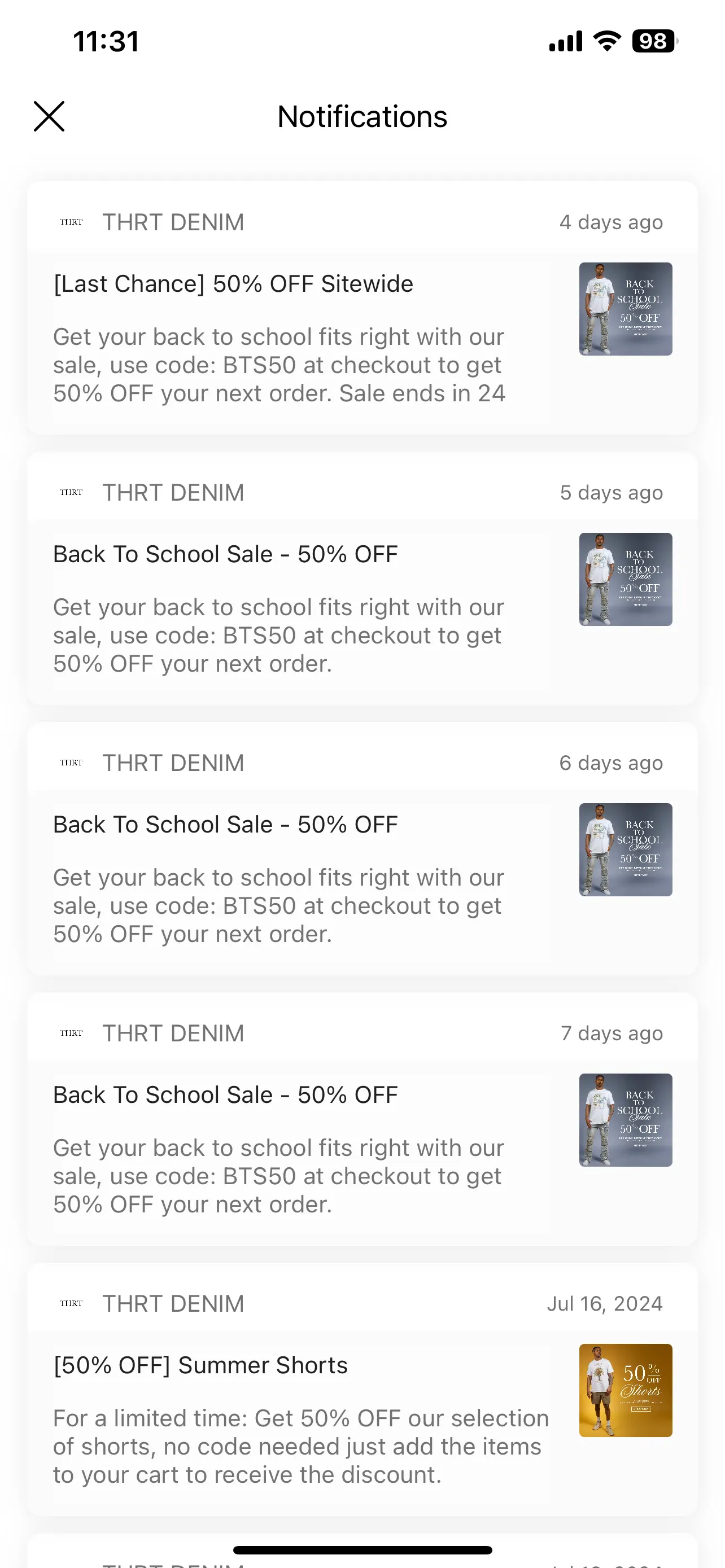This screenshot has height=1568, width=725.
Task: Tap the THRT logo on the 5 days ago notification
Action: [x=71, y=492]
